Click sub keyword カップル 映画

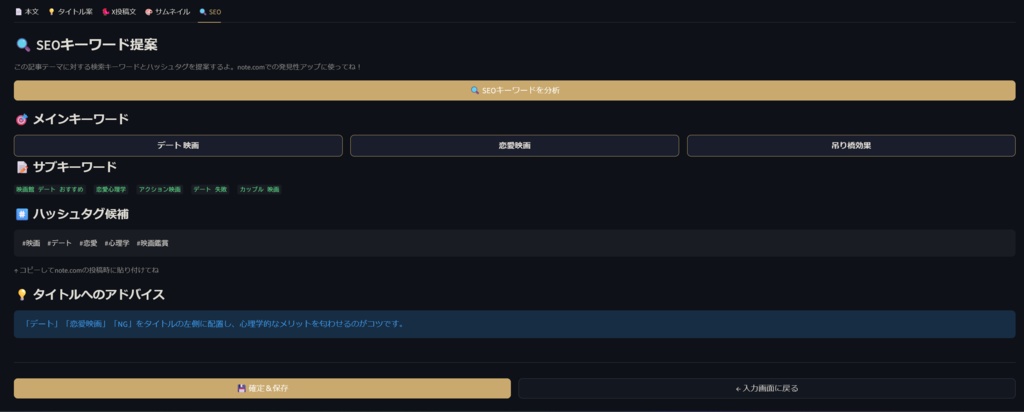click(x=259, y=189)
